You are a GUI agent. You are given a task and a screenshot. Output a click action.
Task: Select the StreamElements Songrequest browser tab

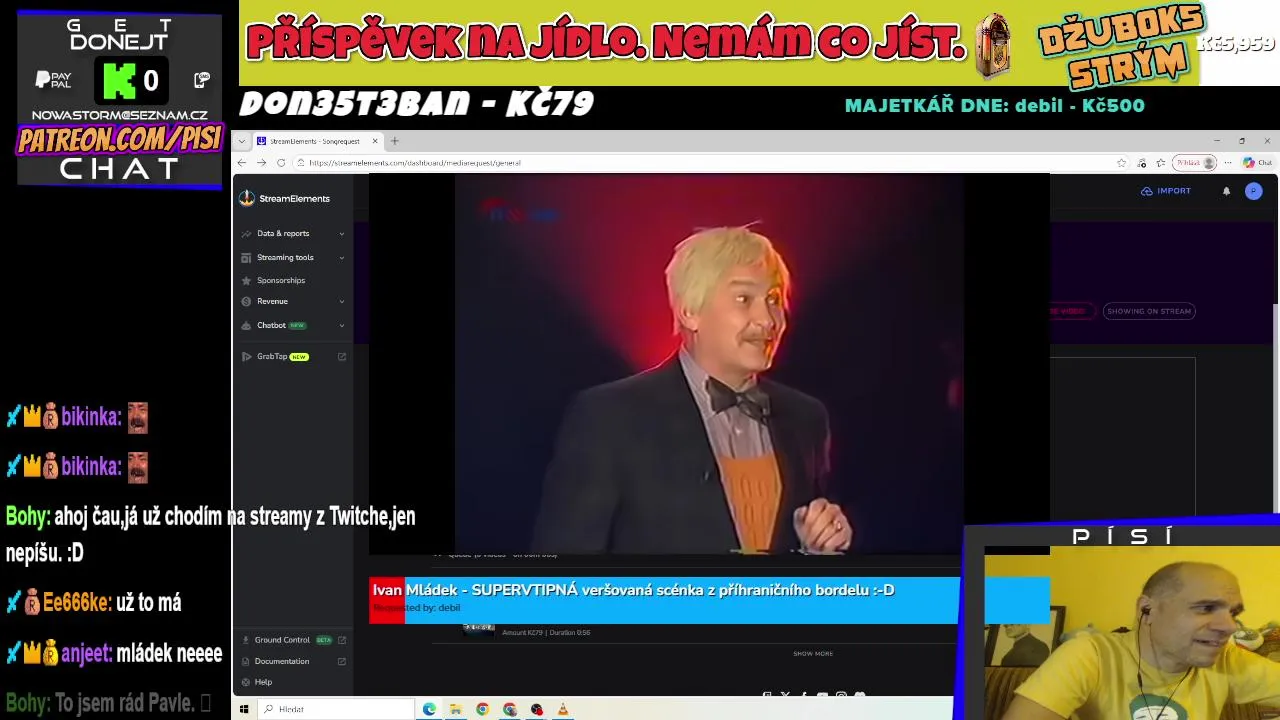(x=316, y=141)
